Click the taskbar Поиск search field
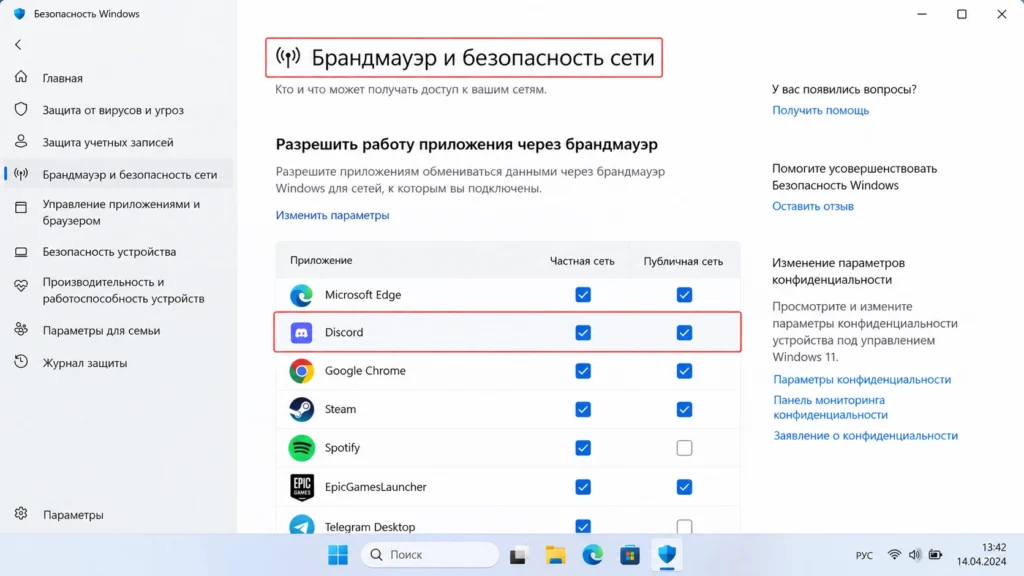This screenshot has height=576, width=1024. (x=429, y=554)
